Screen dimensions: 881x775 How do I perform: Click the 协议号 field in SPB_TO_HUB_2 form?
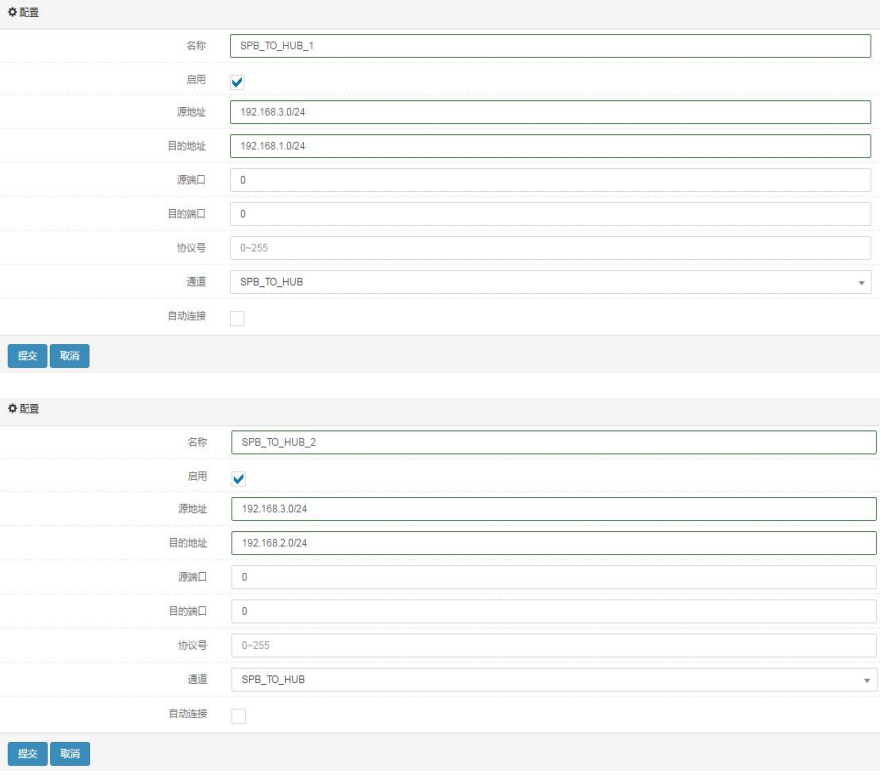tap(553, 646)
